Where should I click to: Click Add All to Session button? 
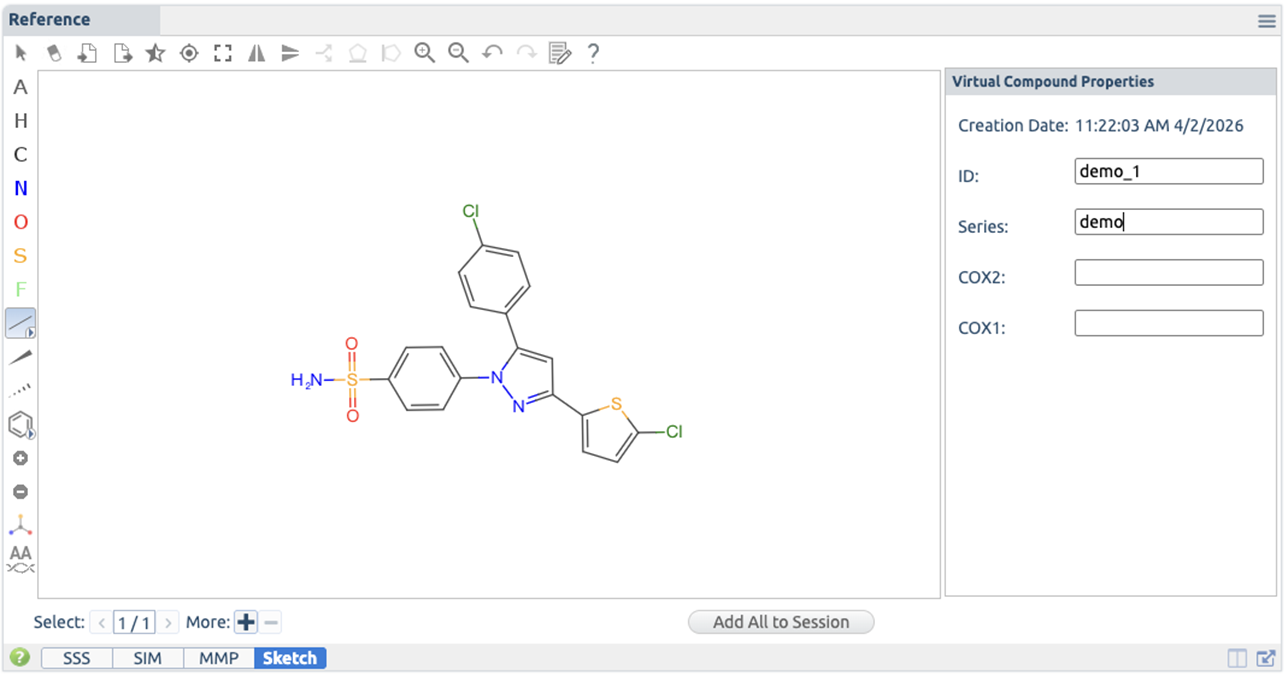(781, 622)
